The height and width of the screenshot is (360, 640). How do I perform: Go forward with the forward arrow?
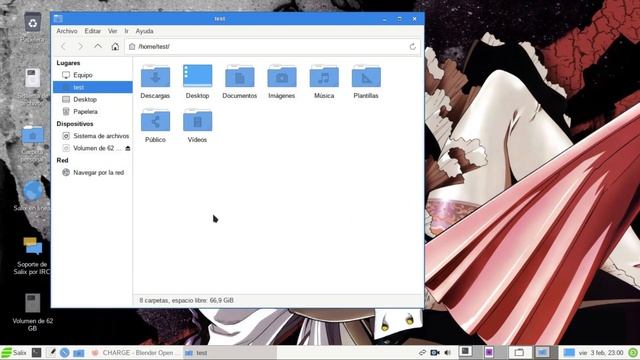click(x=80, y=47)
